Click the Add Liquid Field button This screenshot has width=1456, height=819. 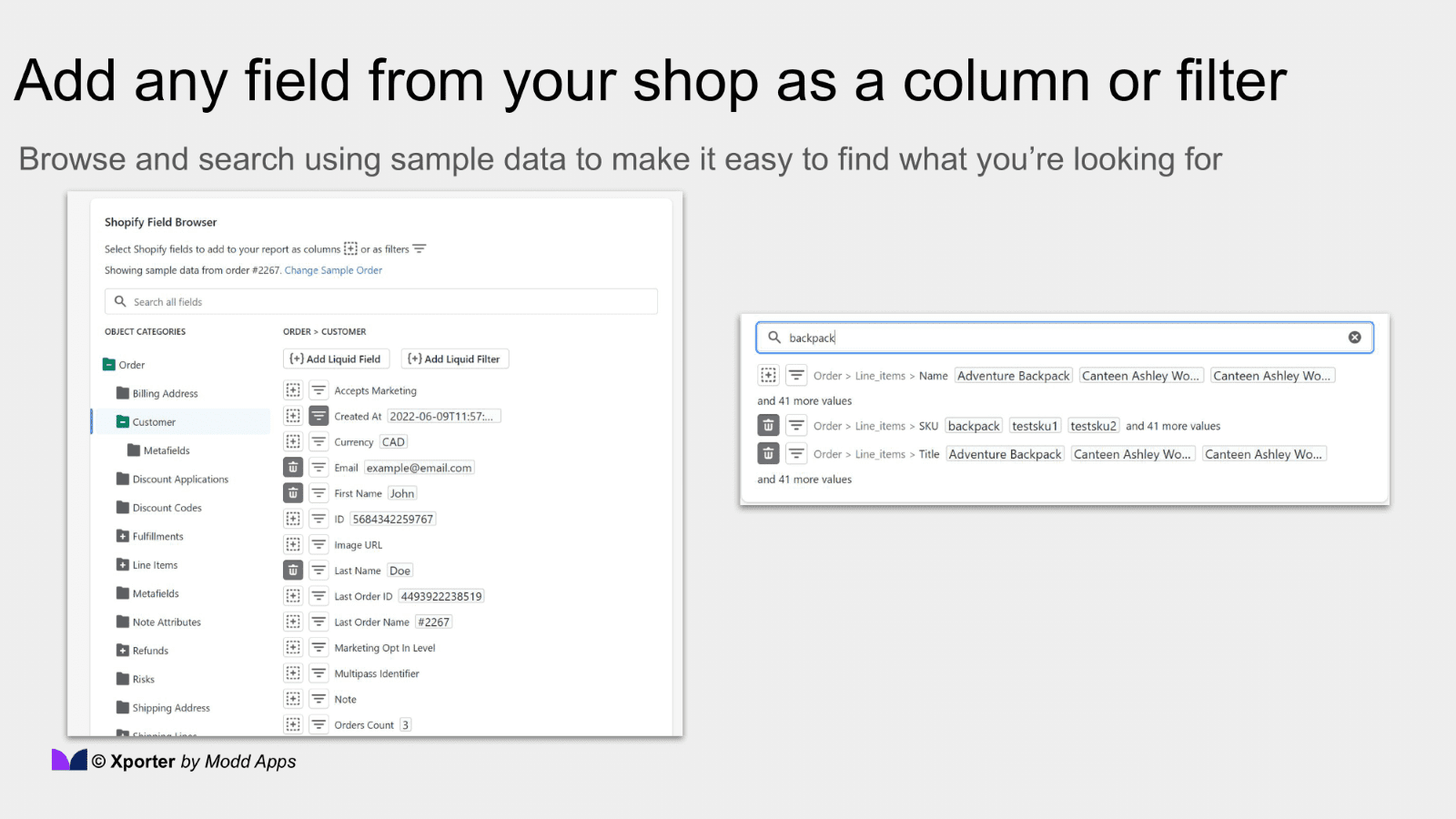pyautogui.click(x=336, y=359)
